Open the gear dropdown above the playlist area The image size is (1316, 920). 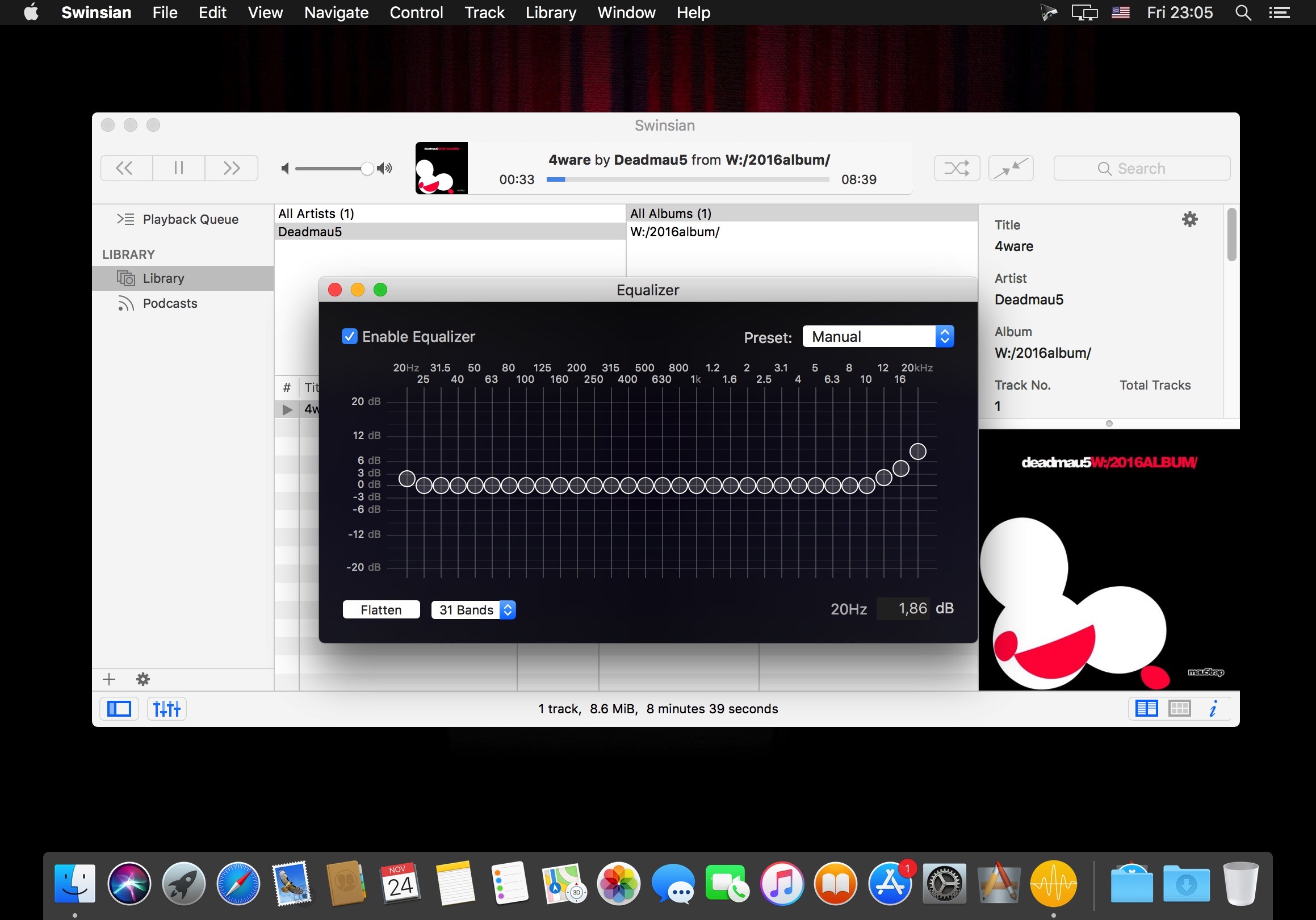(142, 679)
